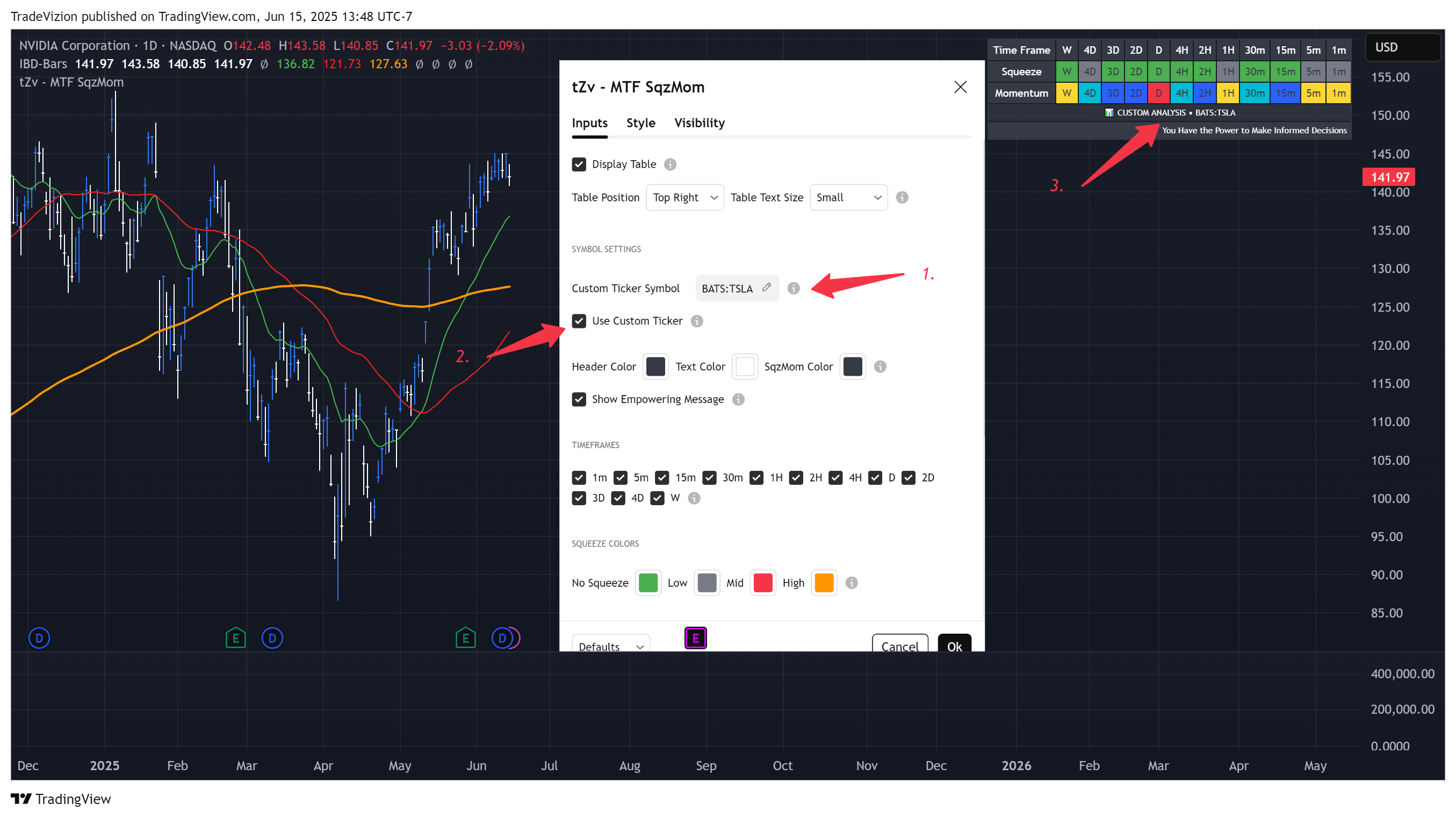1456x818 pixels.
Task: Uncheck the D timeframe checkbox
Action: pyautogui.click(x=875, y=478)
